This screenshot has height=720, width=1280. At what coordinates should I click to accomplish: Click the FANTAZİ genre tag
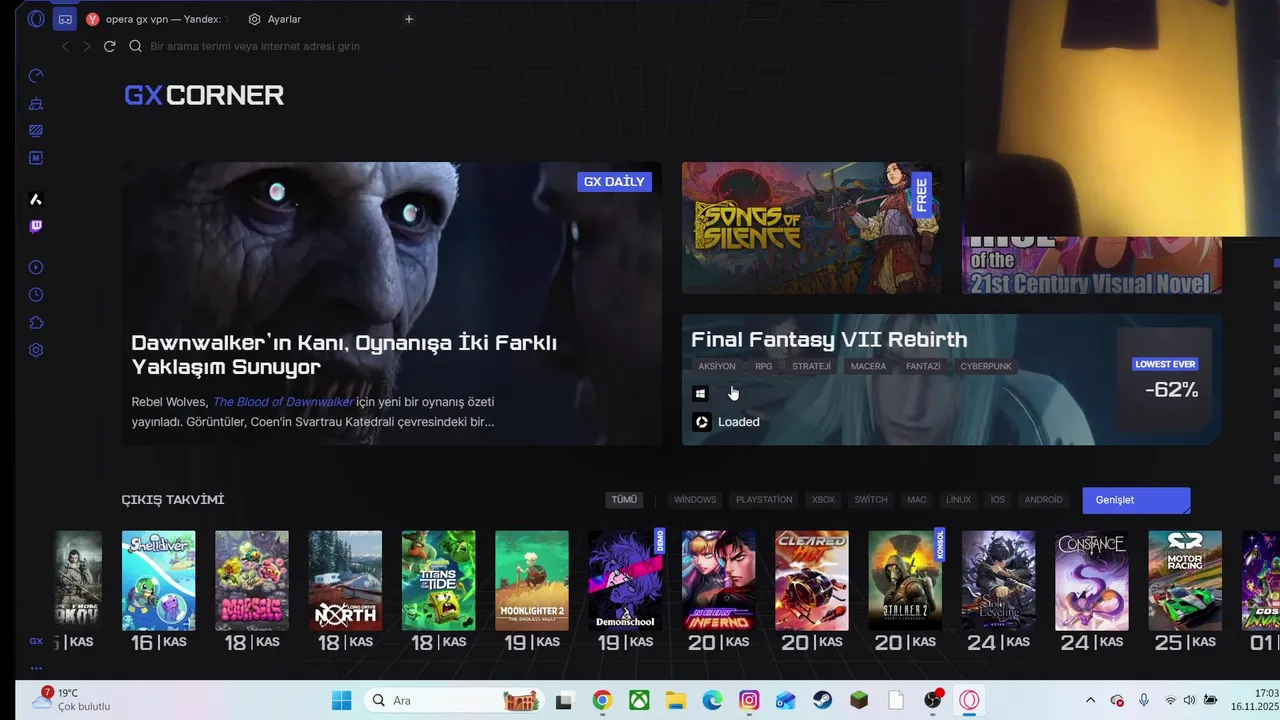[x=923, y=366]
